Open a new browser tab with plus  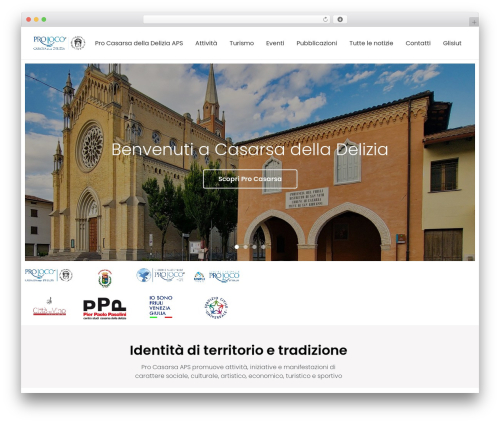tap(474, 22)
